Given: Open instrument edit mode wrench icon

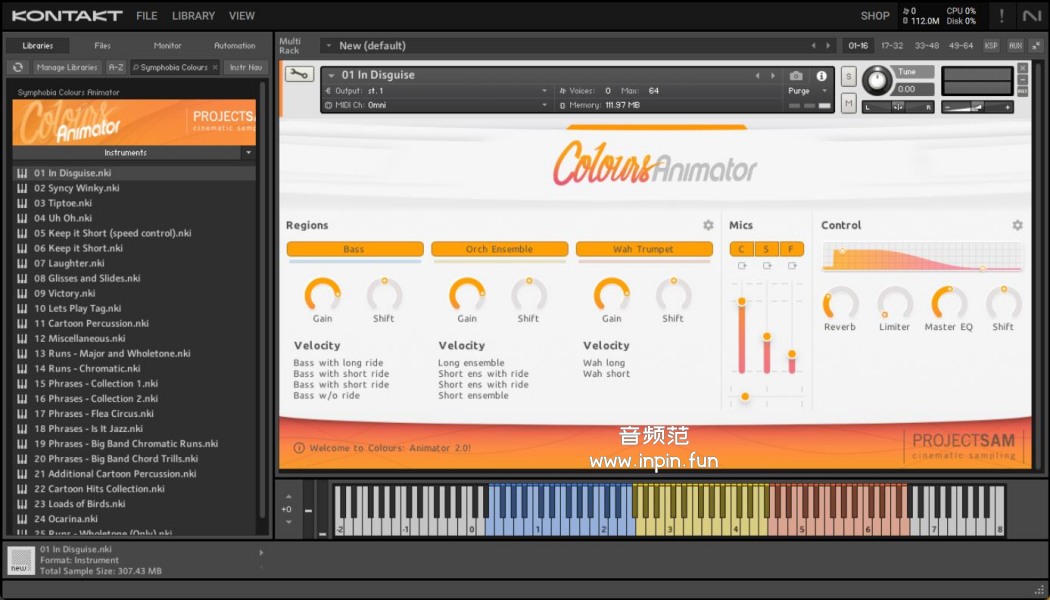Looking at the screenshot, I should click(x=299, y=74).
